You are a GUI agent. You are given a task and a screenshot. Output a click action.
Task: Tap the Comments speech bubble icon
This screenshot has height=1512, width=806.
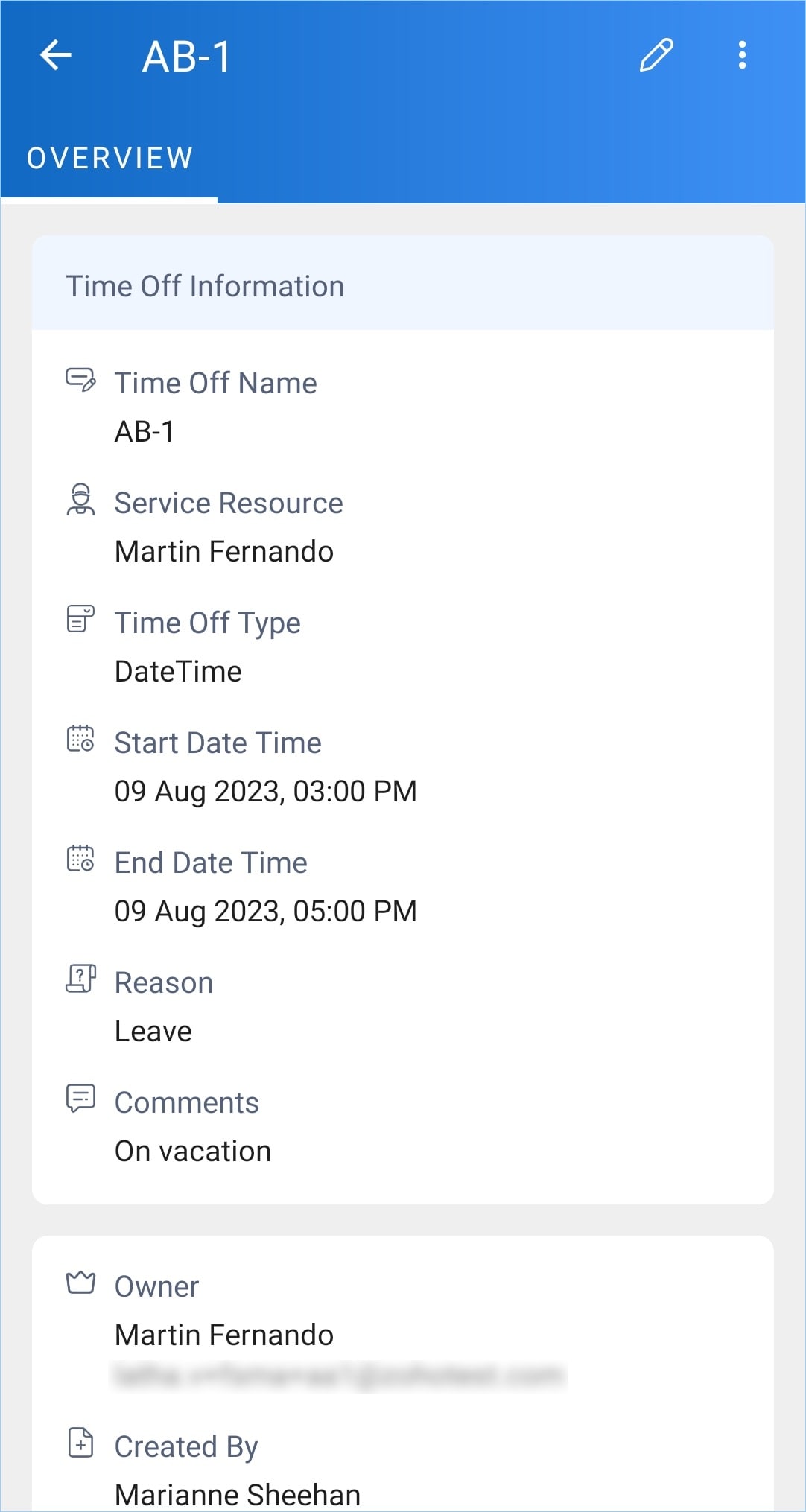80,1099
